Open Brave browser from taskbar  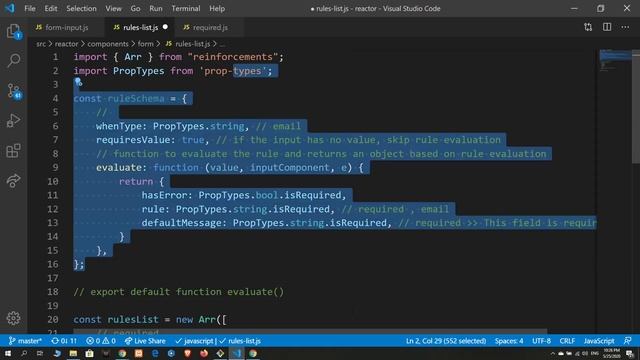(x=188, y=353)
